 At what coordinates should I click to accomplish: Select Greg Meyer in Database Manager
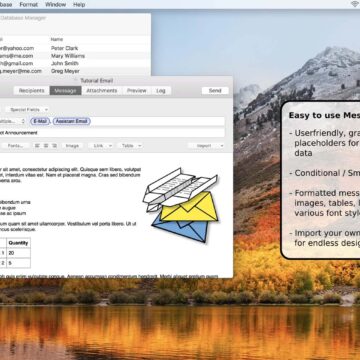coord(65,71)
